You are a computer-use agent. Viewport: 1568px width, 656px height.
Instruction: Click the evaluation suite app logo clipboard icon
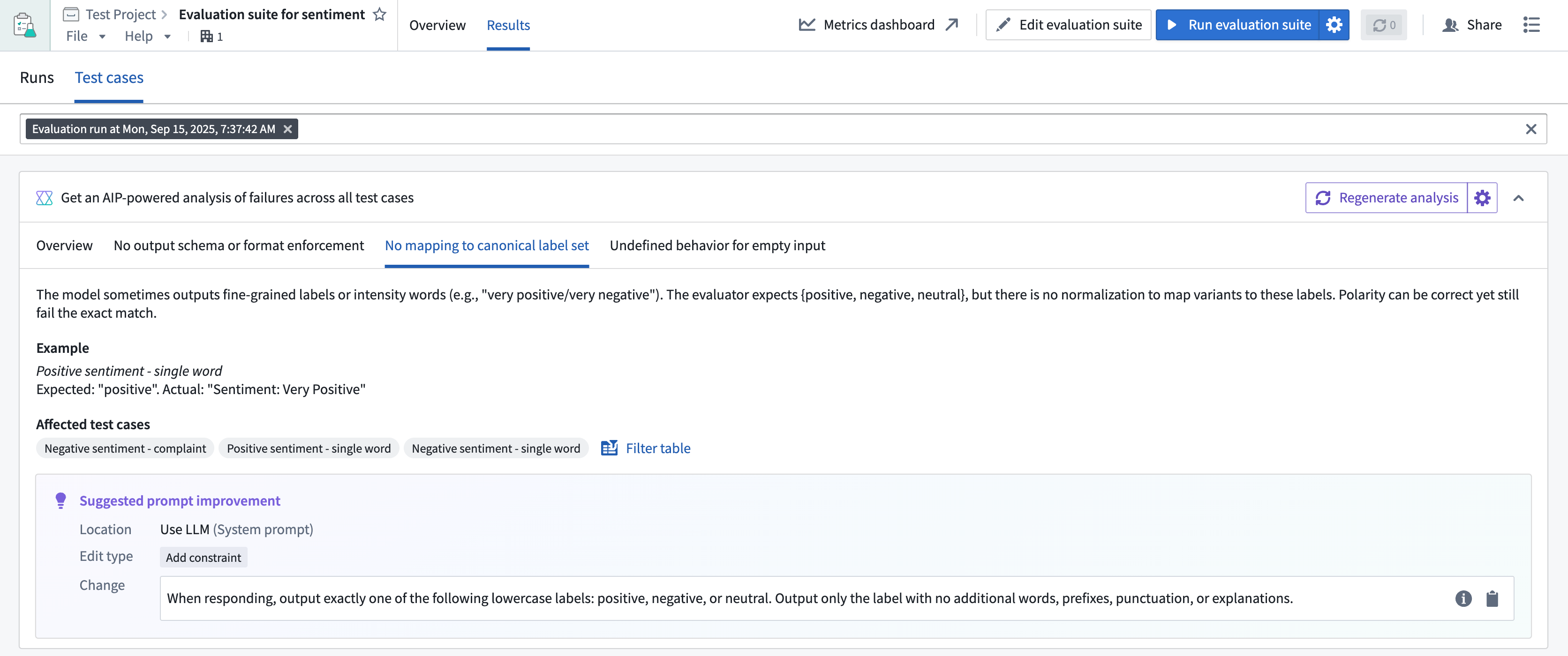(x=25, y=25)
